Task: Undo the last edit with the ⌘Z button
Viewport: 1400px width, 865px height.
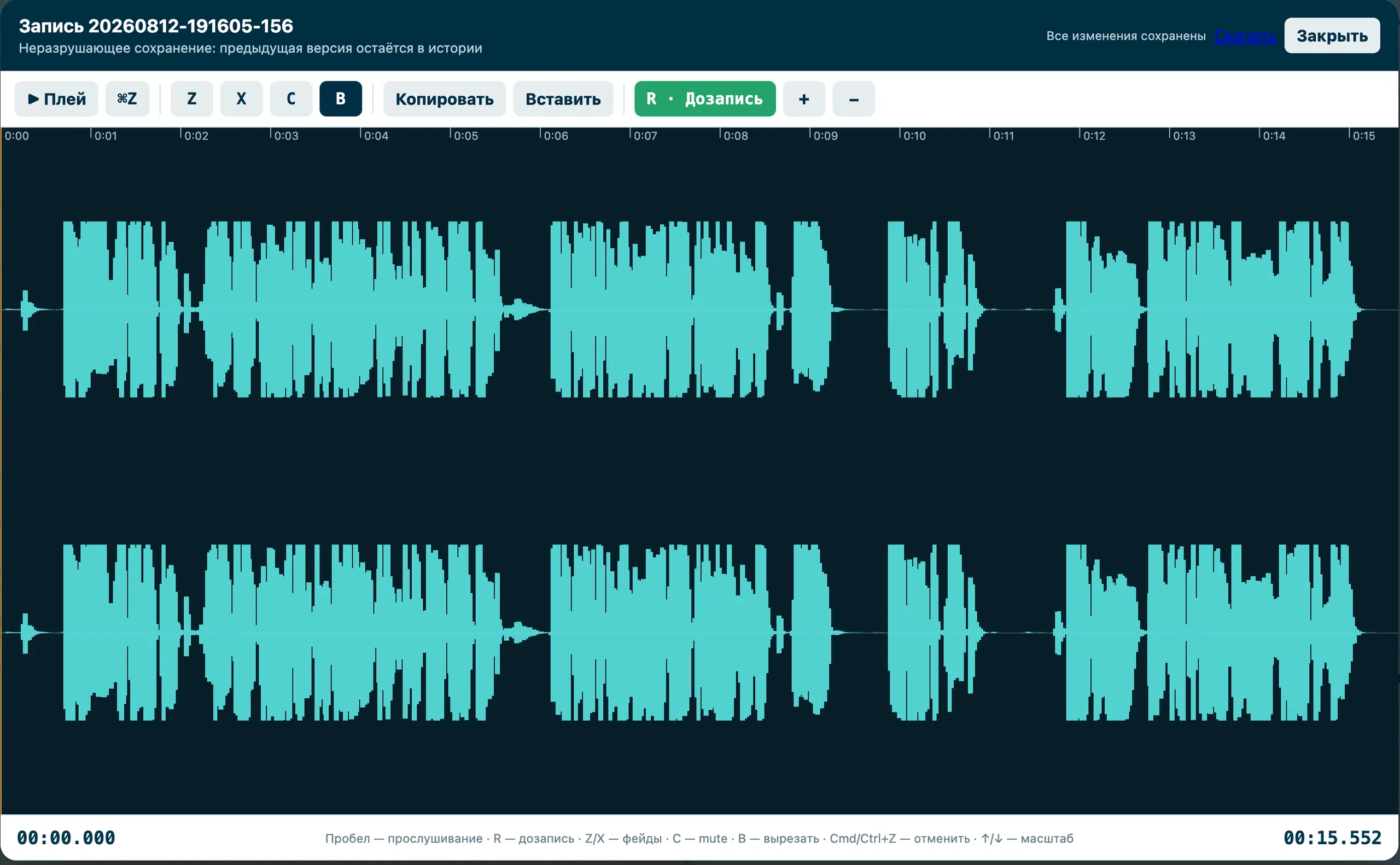Action: point(127,99)
